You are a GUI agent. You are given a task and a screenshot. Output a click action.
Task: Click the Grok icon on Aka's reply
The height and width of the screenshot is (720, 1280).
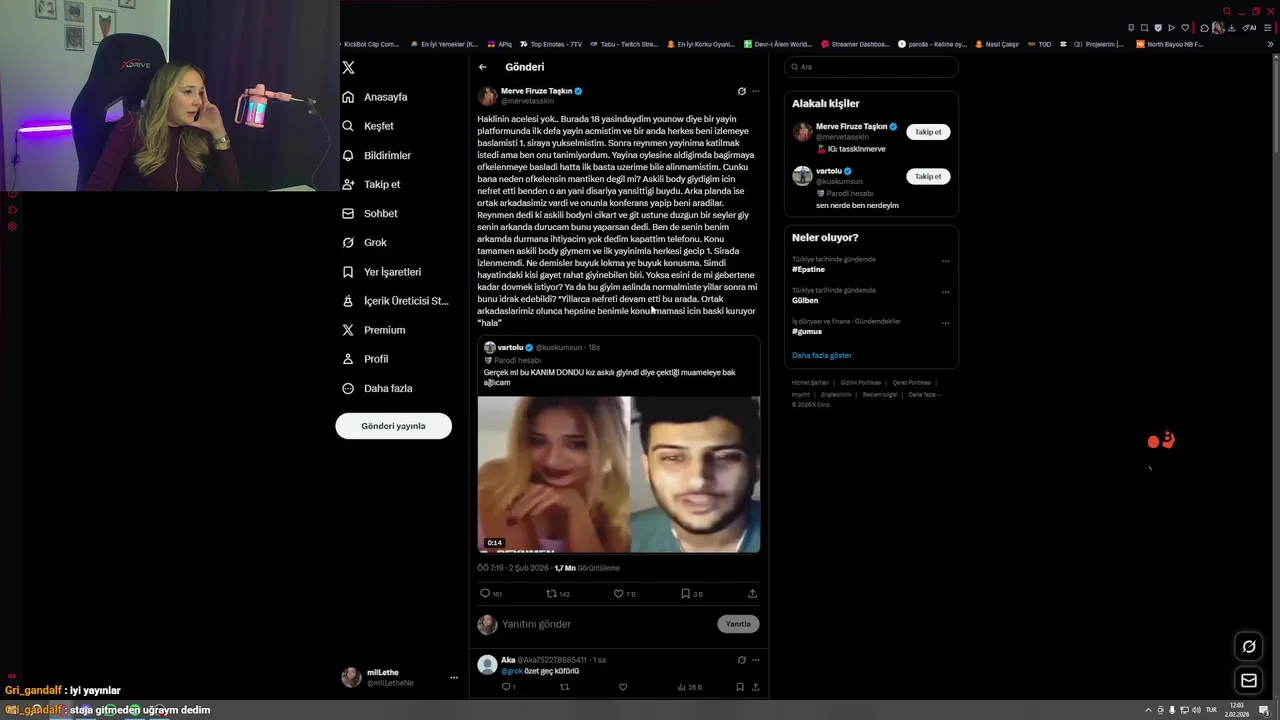[741, 660]
